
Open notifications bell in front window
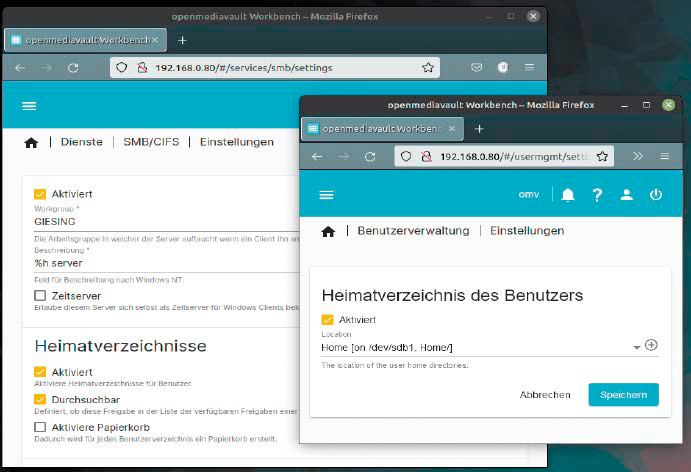click(568, 195)
